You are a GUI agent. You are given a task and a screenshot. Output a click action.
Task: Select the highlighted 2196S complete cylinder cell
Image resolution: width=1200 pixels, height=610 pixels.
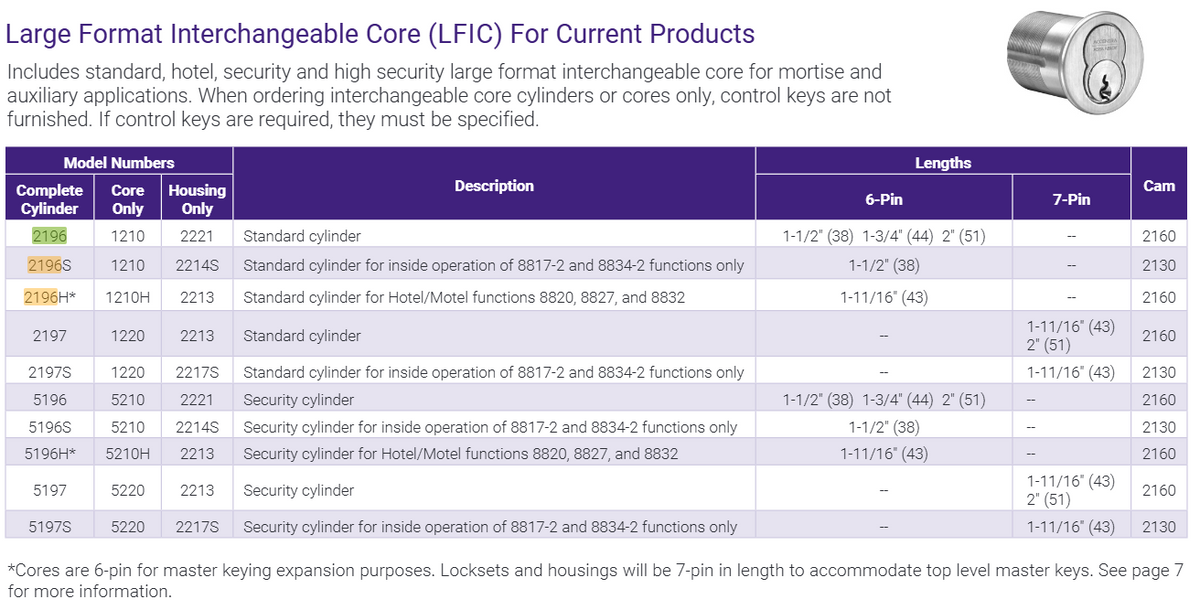click(x=49, y=266)
